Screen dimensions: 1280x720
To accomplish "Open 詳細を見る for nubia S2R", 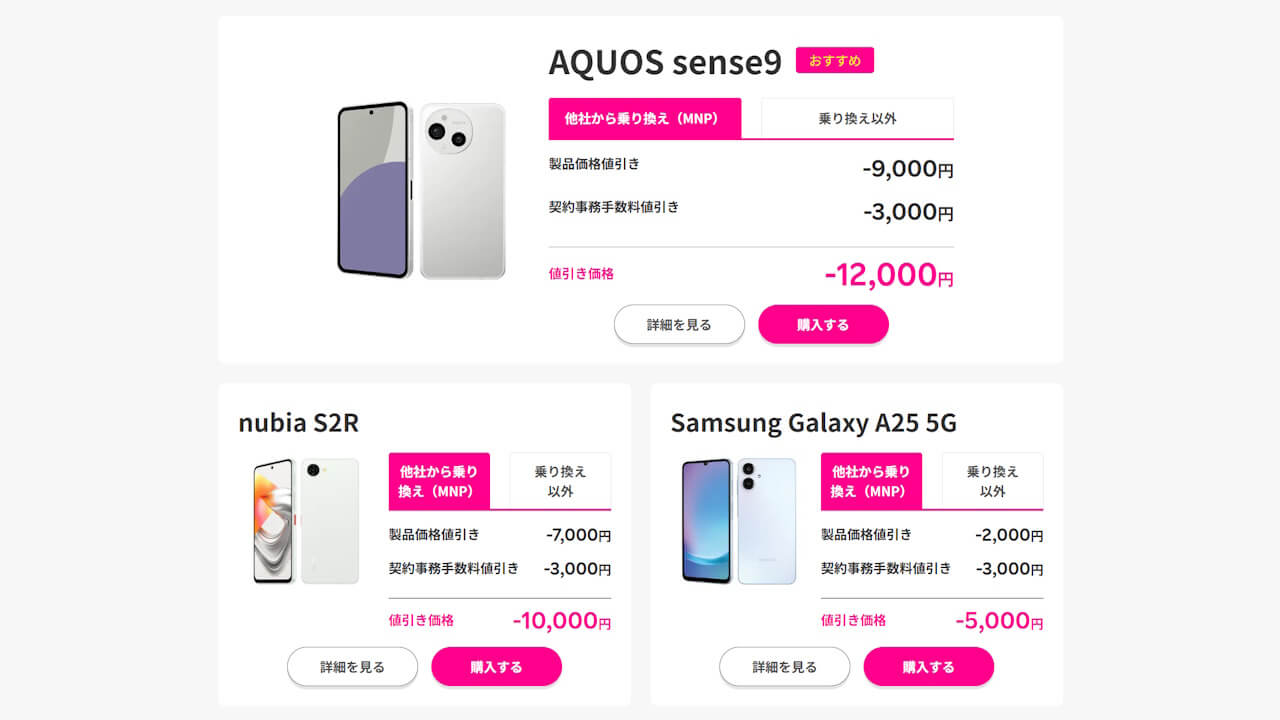I will click(352, 666).
